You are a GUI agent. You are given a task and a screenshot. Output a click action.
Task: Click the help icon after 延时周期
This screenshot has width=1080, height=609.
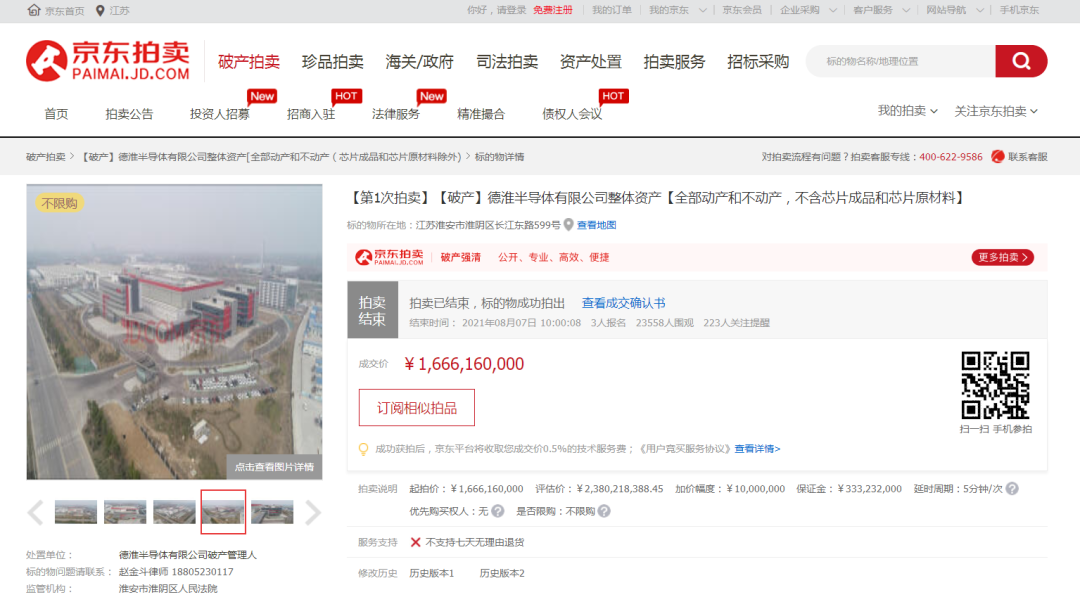[1012, 488]
